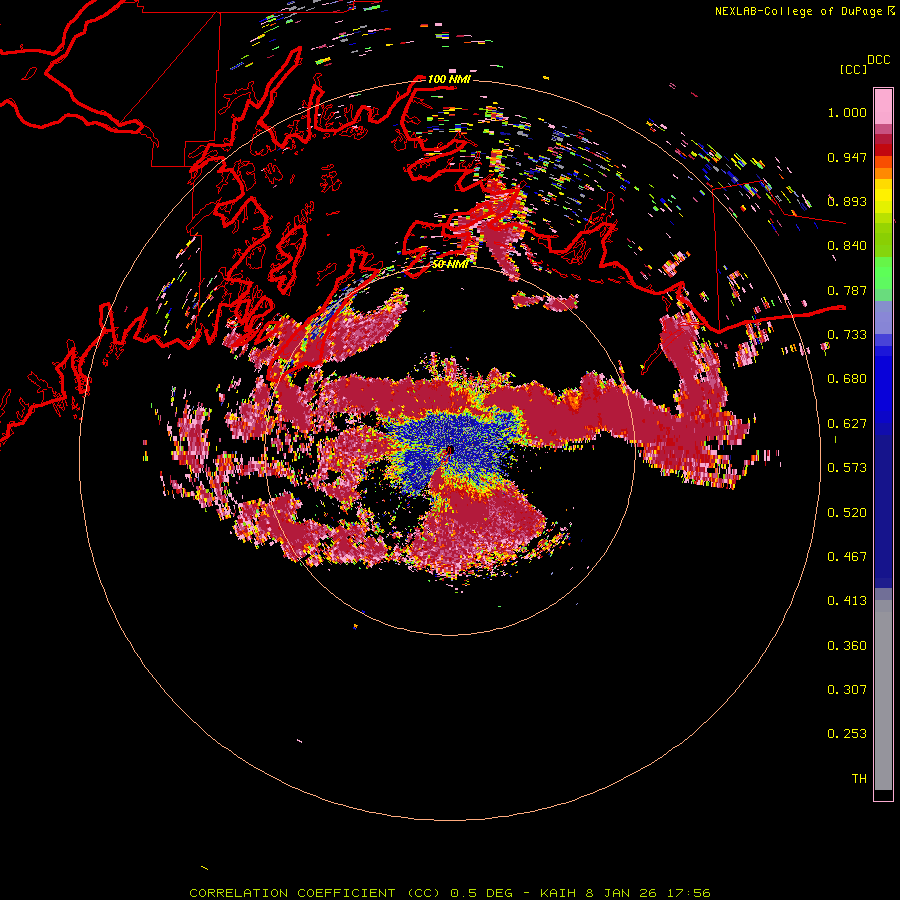Click the 100 NMI range ring label
Screen dimensions: 900x900
(x=449, y=79)
